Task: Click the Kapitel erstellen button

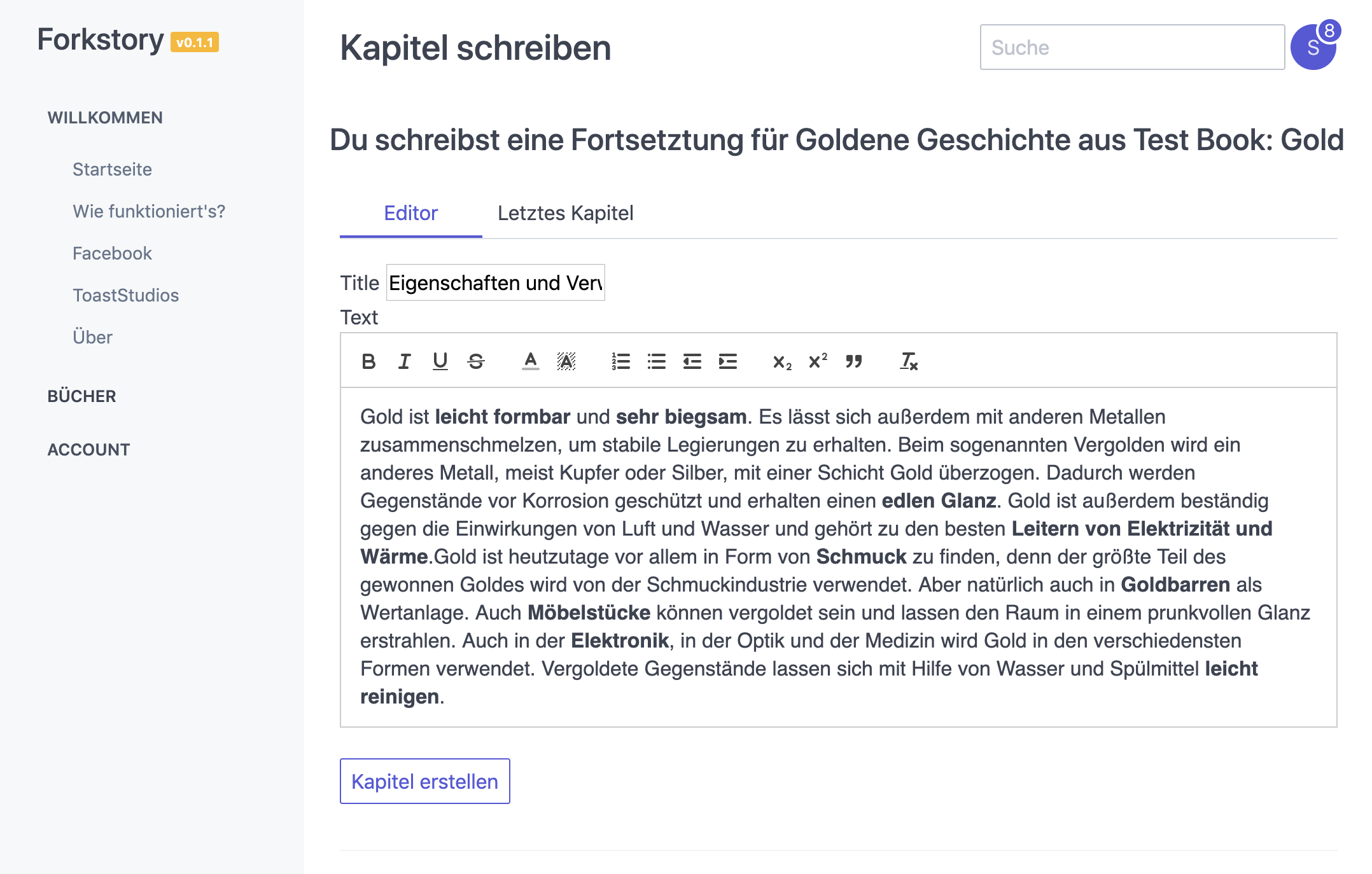Action: (x=424, y=781)
